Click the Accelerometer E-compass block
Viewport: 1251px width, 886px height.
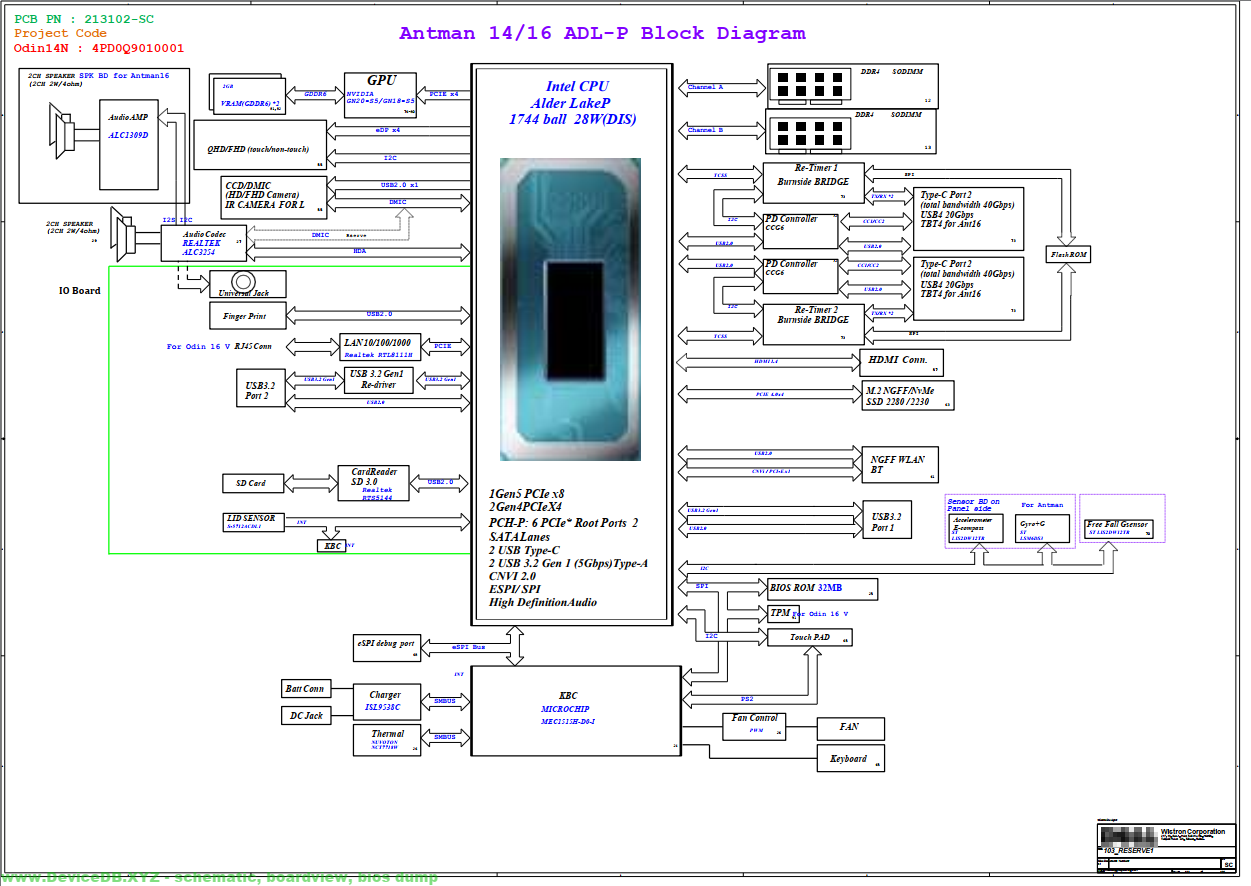[978, 529]
